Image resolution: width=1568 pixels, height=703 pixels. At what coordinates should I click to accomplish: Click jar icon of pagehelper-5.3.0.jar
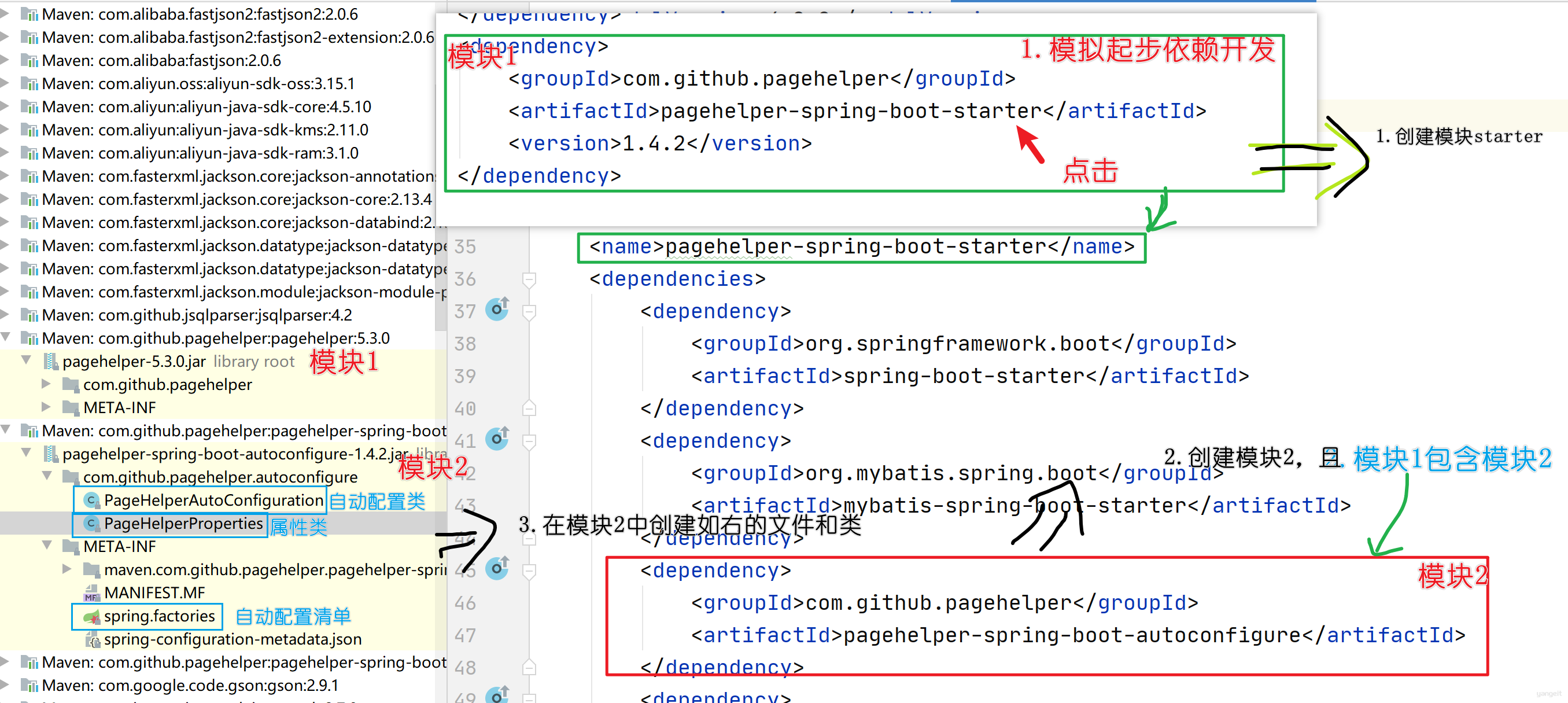50,361
